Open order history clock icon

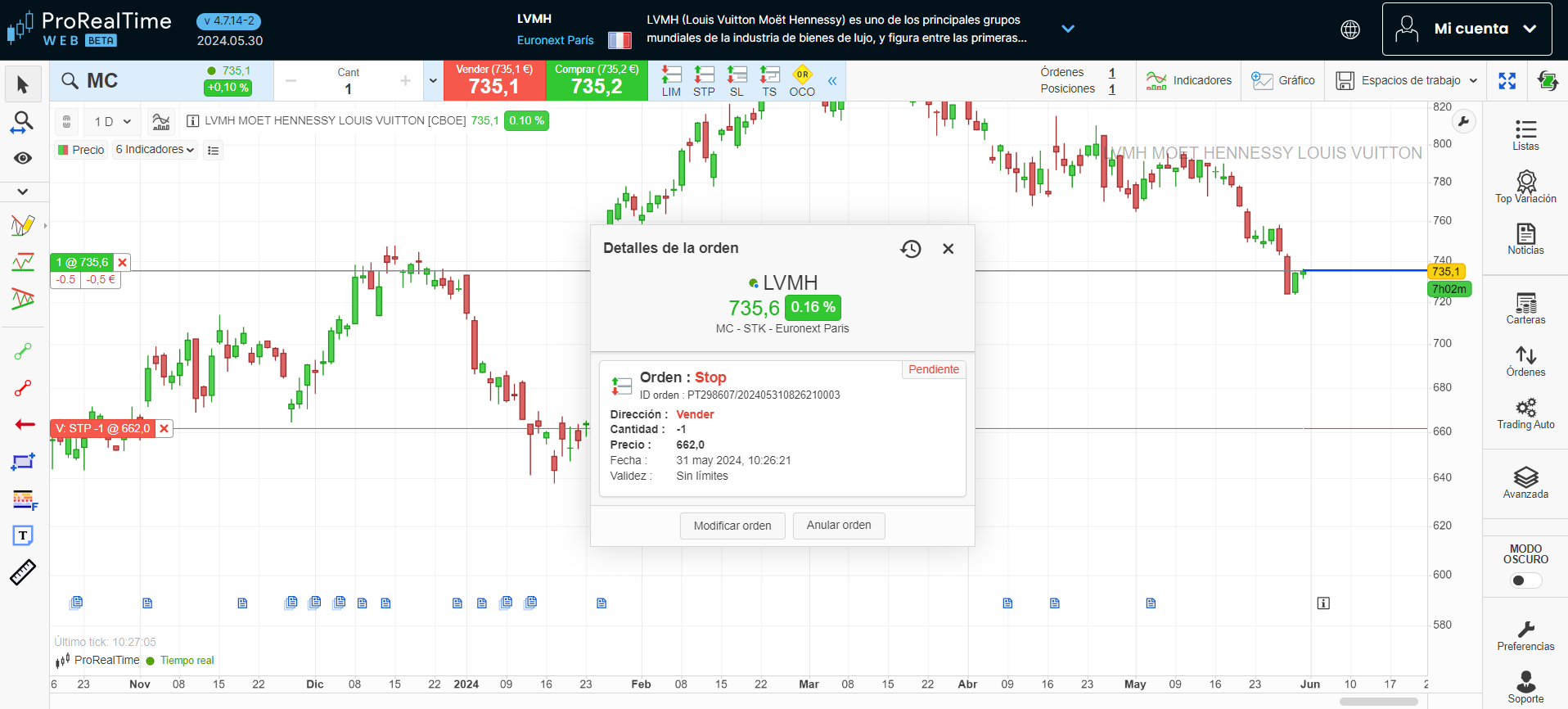click(x=911, y=249)
